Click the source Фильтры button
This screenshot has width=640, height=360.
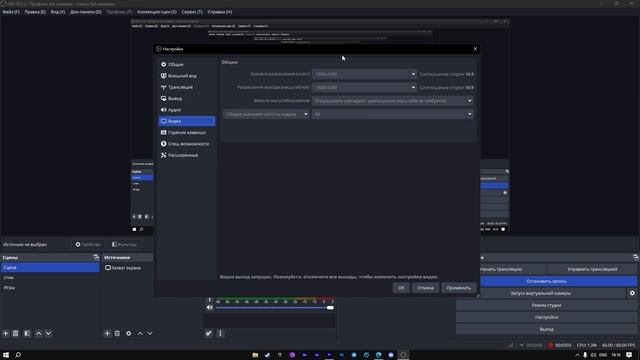coord(124,244)
